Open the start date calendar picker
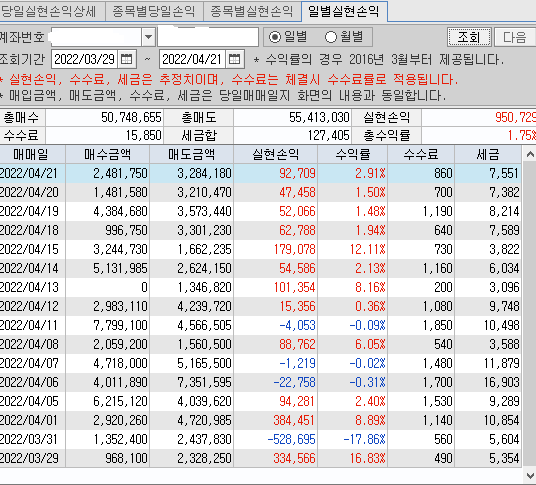 127,59
